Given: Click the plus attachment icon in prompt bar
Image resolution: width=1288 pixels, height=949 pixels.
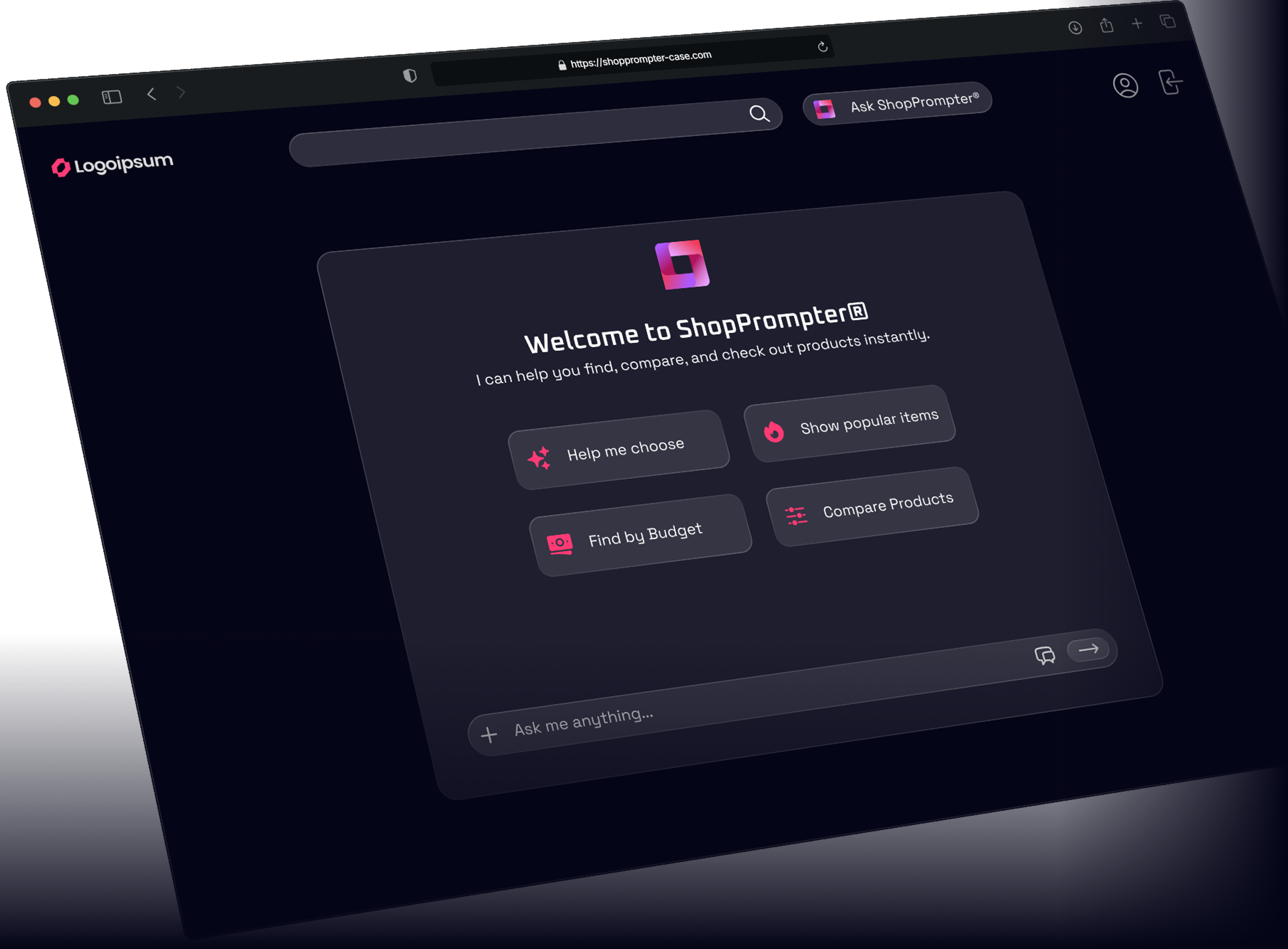Looking at the screenshot, I should coord(489,735).
